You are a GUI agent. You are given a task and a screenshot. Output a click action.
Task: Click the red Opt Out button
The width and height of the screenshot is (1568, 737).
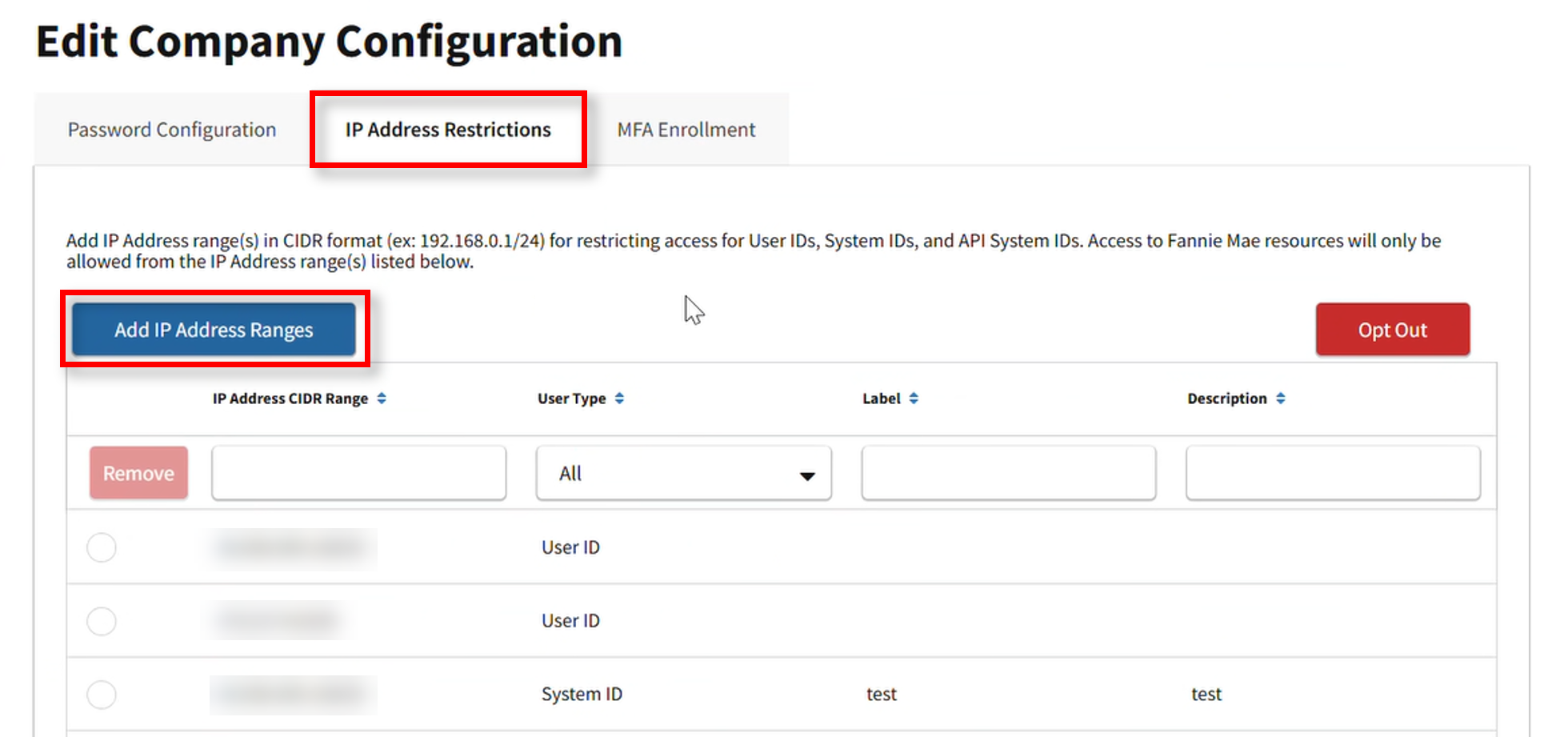[x=1393, y=330]
